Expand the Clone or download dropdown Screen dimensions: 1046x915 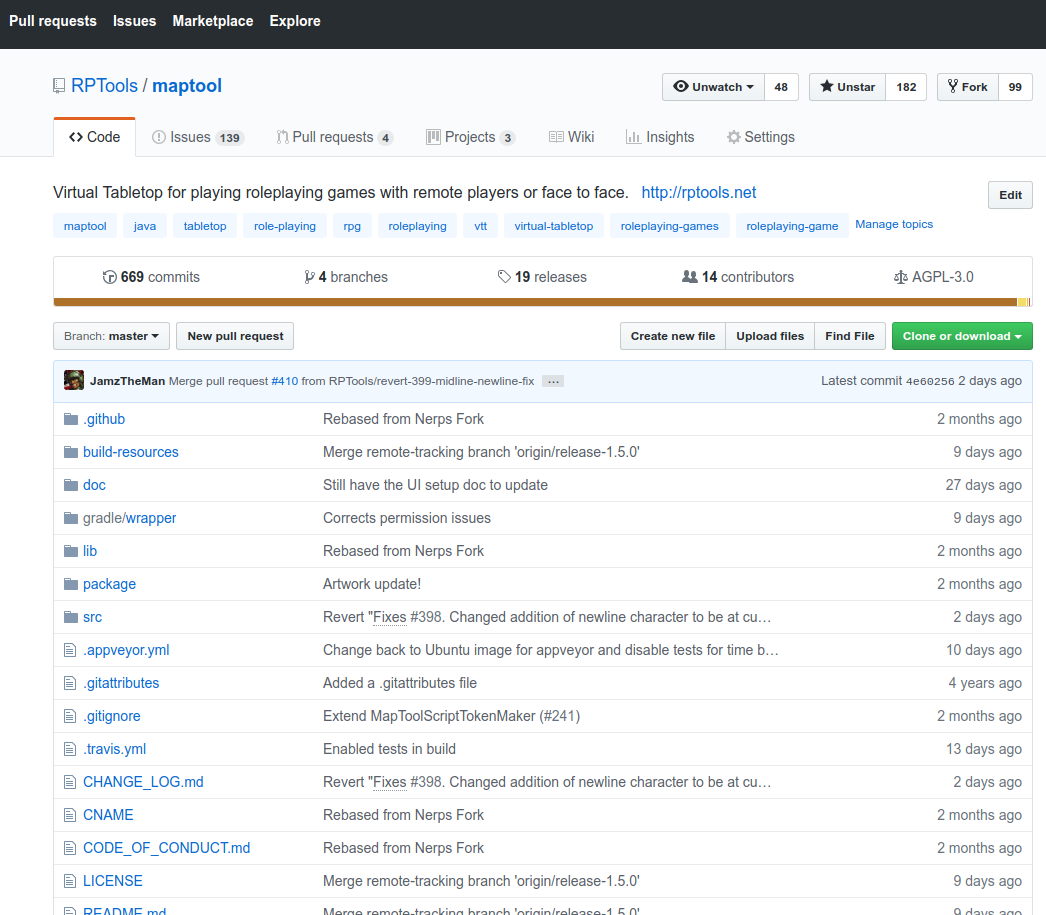pos(962,336)
